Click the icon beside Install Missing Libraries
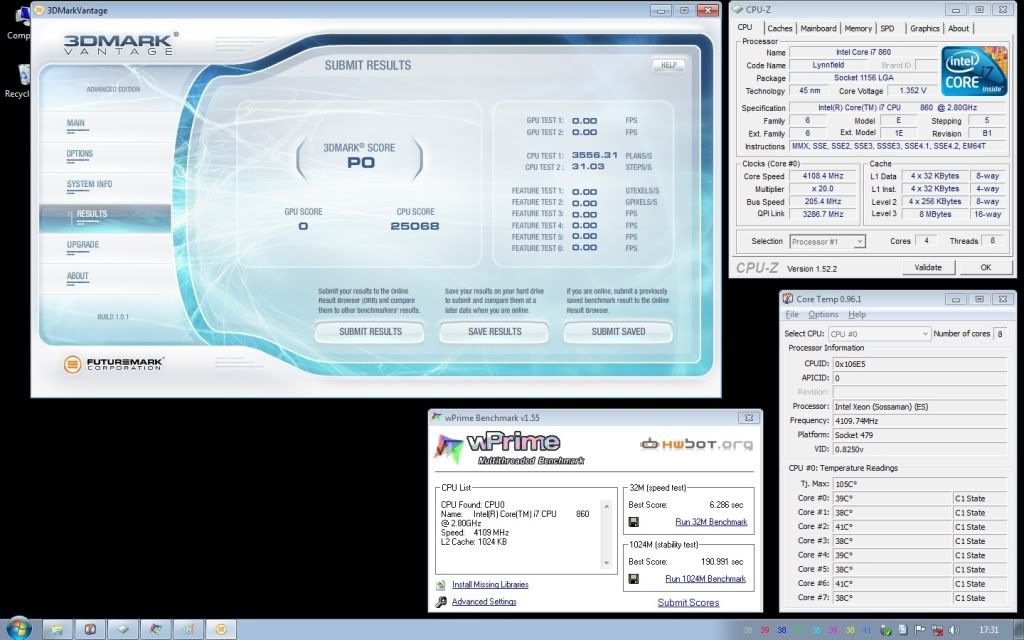Image resolution: width=1024 pixels, height=640 pixels. pyautogui.click(x=441, y=584)
